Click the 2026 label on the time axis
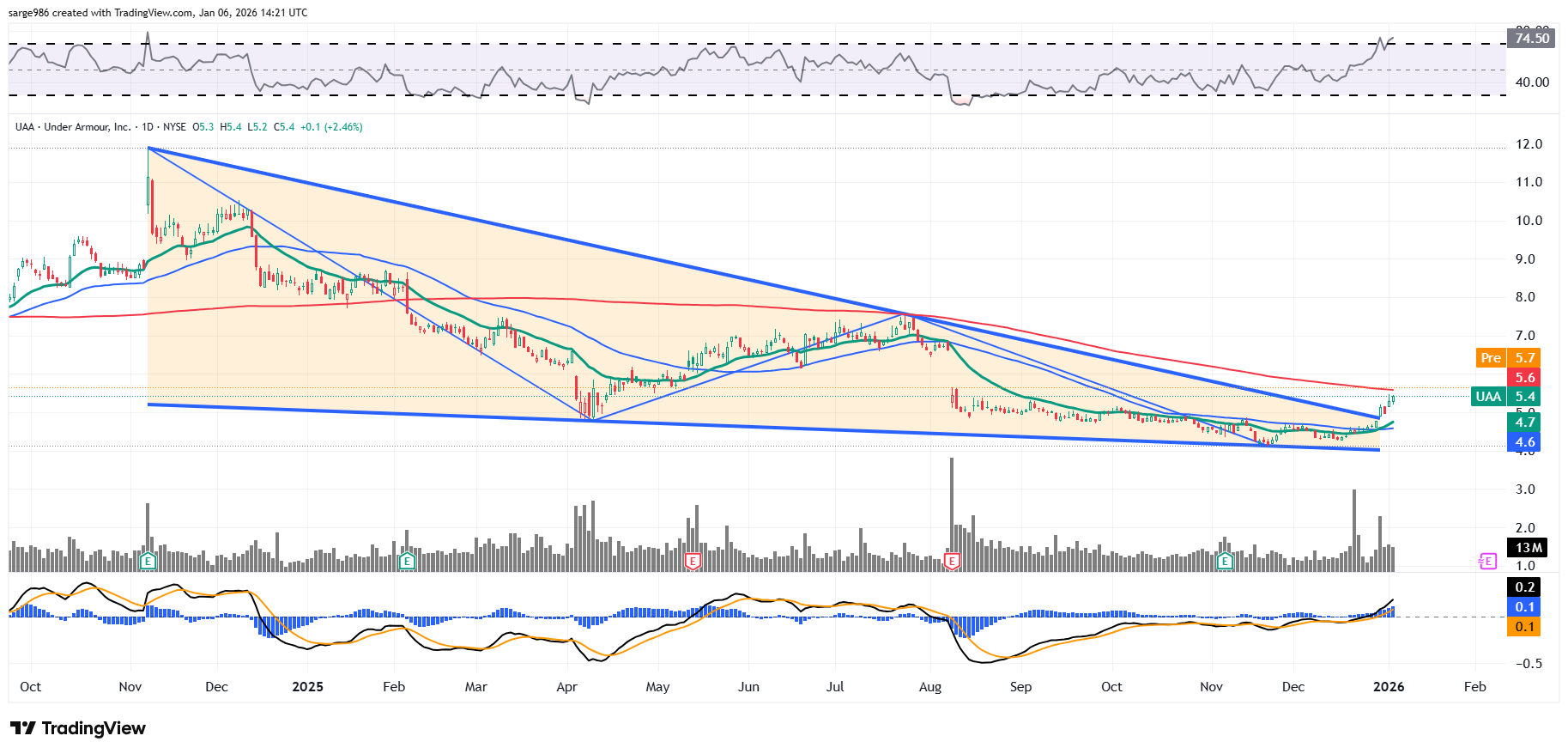The height and width of the screenshot is (754, 1568). point(1388,687)
